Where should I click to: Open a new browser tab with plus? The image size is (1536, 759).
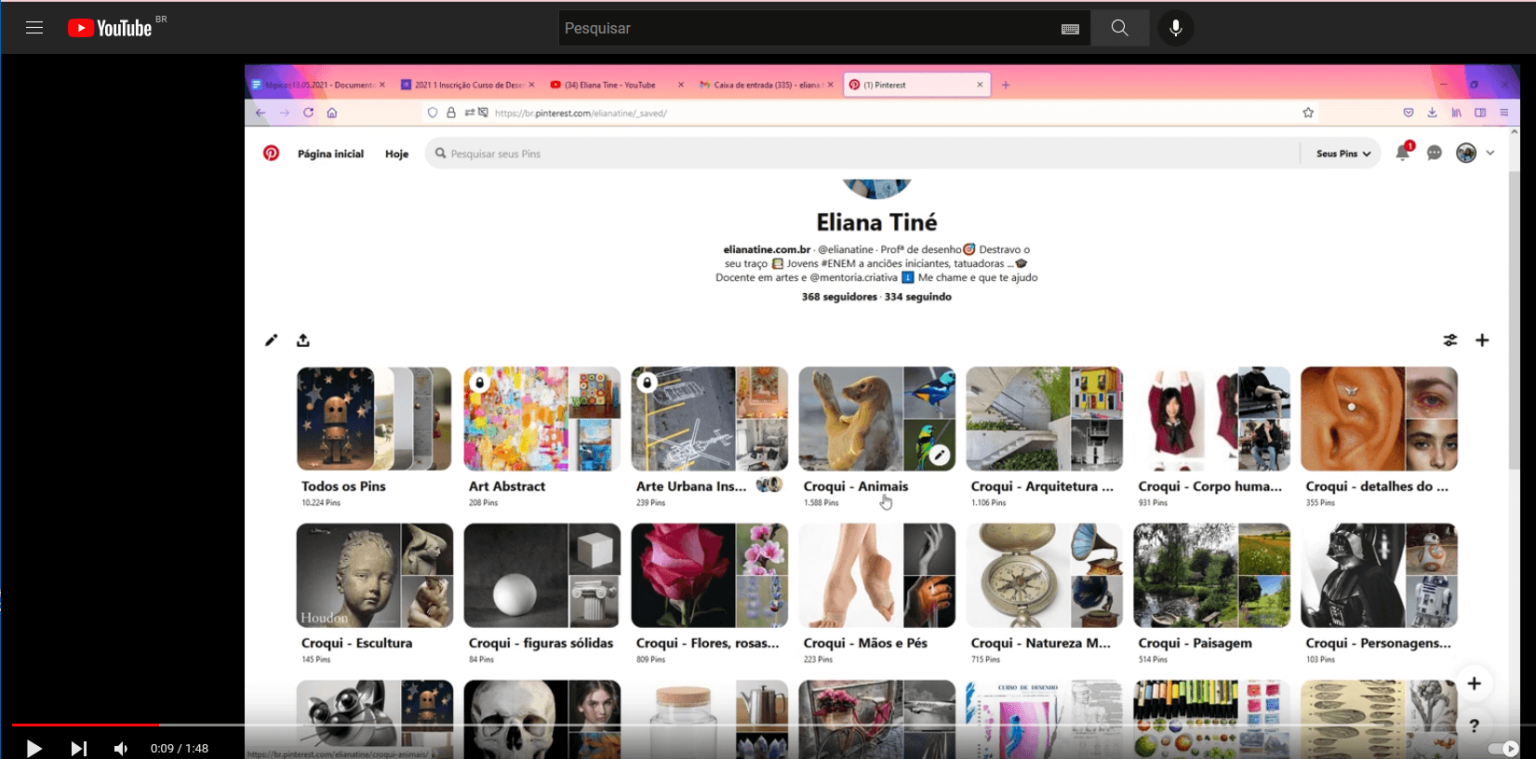(1006, 85)
